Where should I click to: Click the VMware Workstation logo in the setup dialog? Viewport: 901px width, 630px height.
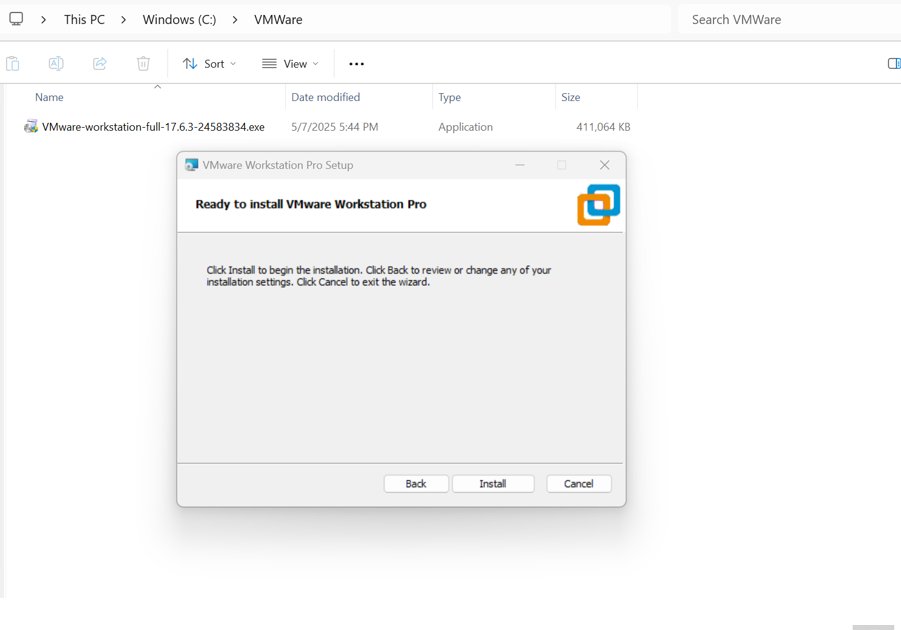tap(598, 204)
